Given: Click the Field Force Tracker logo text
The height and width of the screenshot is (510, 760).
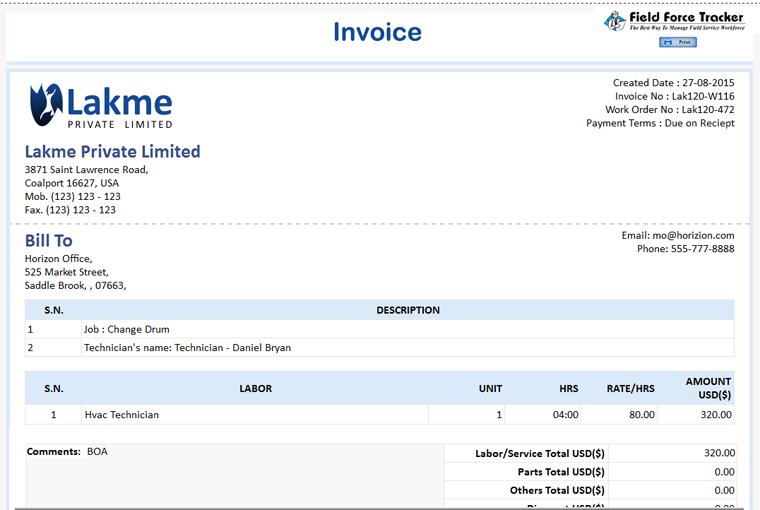Looking at the screenshot, I should click(686, 18).
